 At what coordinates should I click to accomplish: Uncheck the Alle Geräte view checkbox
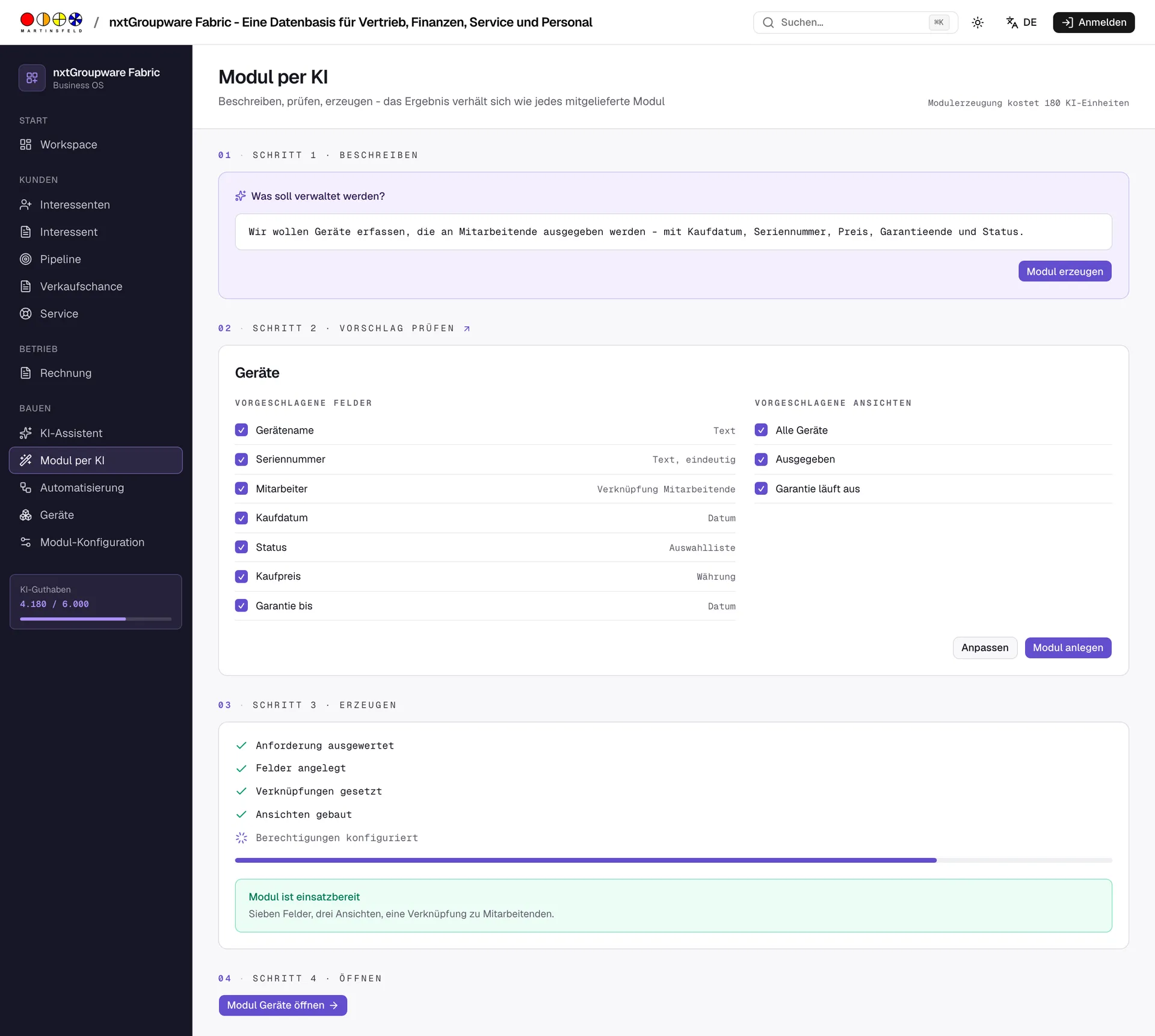click(x=761, y=431)
